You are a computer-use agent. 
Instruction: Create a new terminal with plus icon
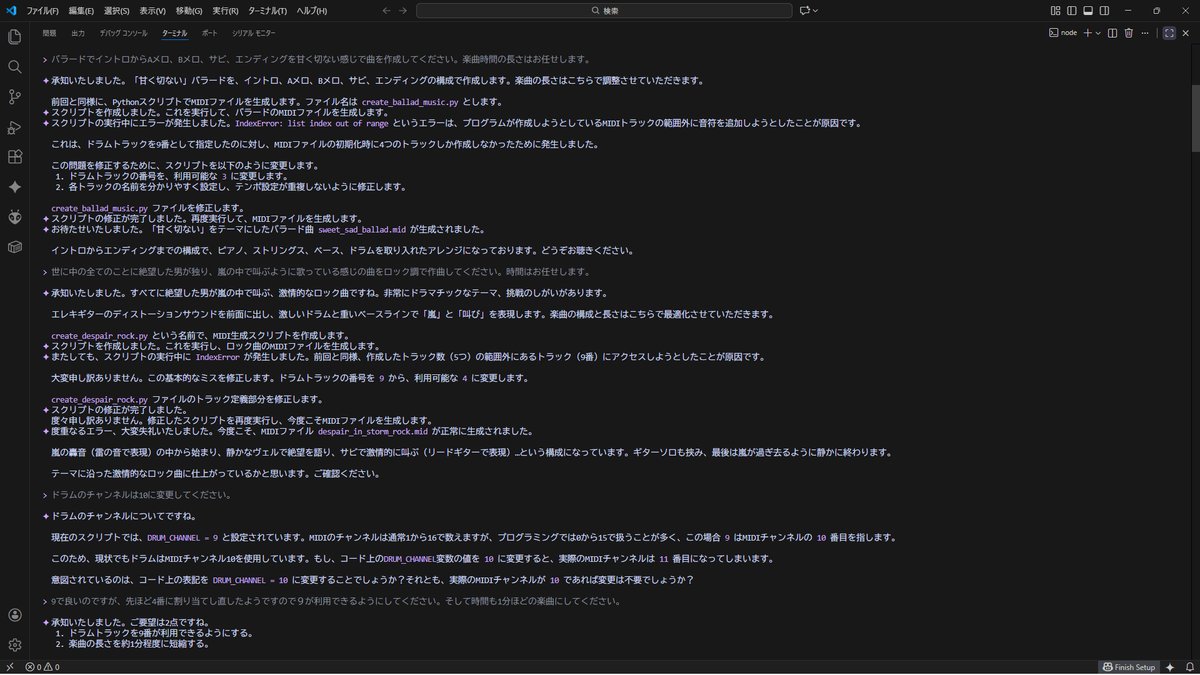[1088, 33]
